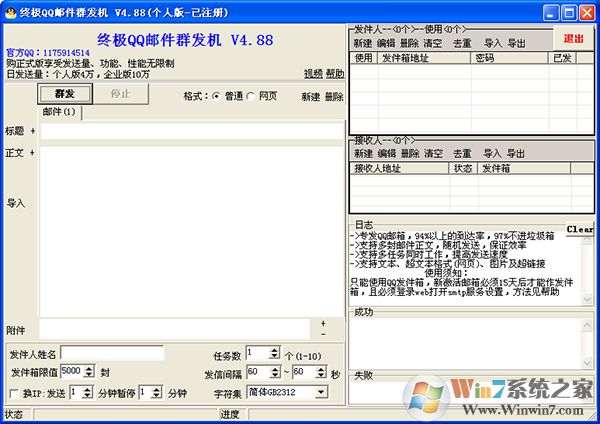Click 去重 in the 接收人 toolbar
The height and width of the screenshot is (424, 600).
462,154
